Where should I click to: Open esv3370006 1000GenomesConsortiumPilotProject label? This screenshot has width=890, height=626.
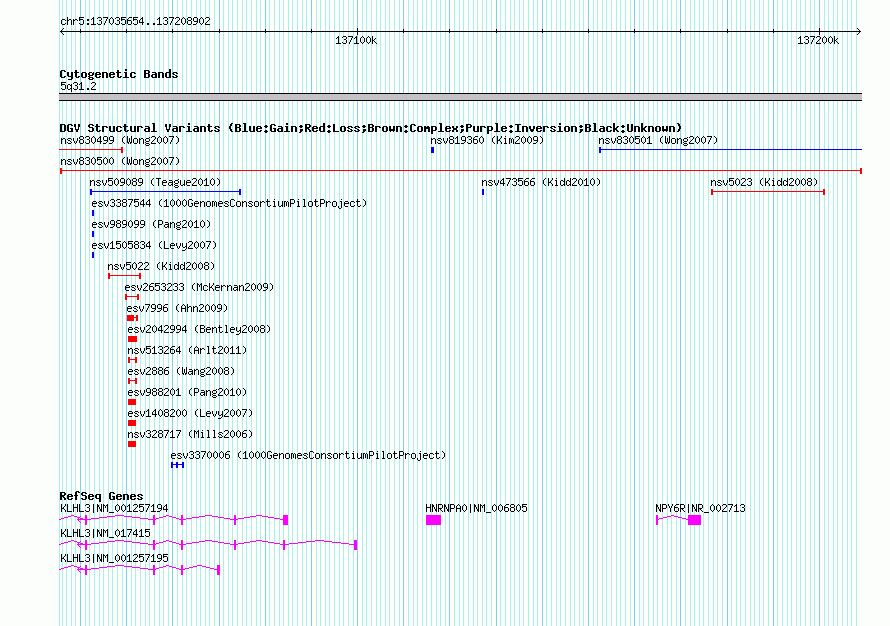point(308,455)
